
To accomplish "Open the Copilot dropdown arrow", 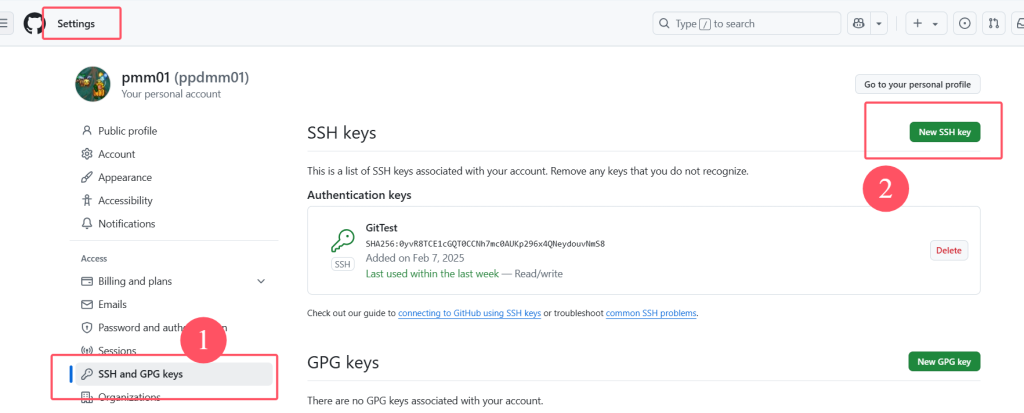I will [879, 23].
